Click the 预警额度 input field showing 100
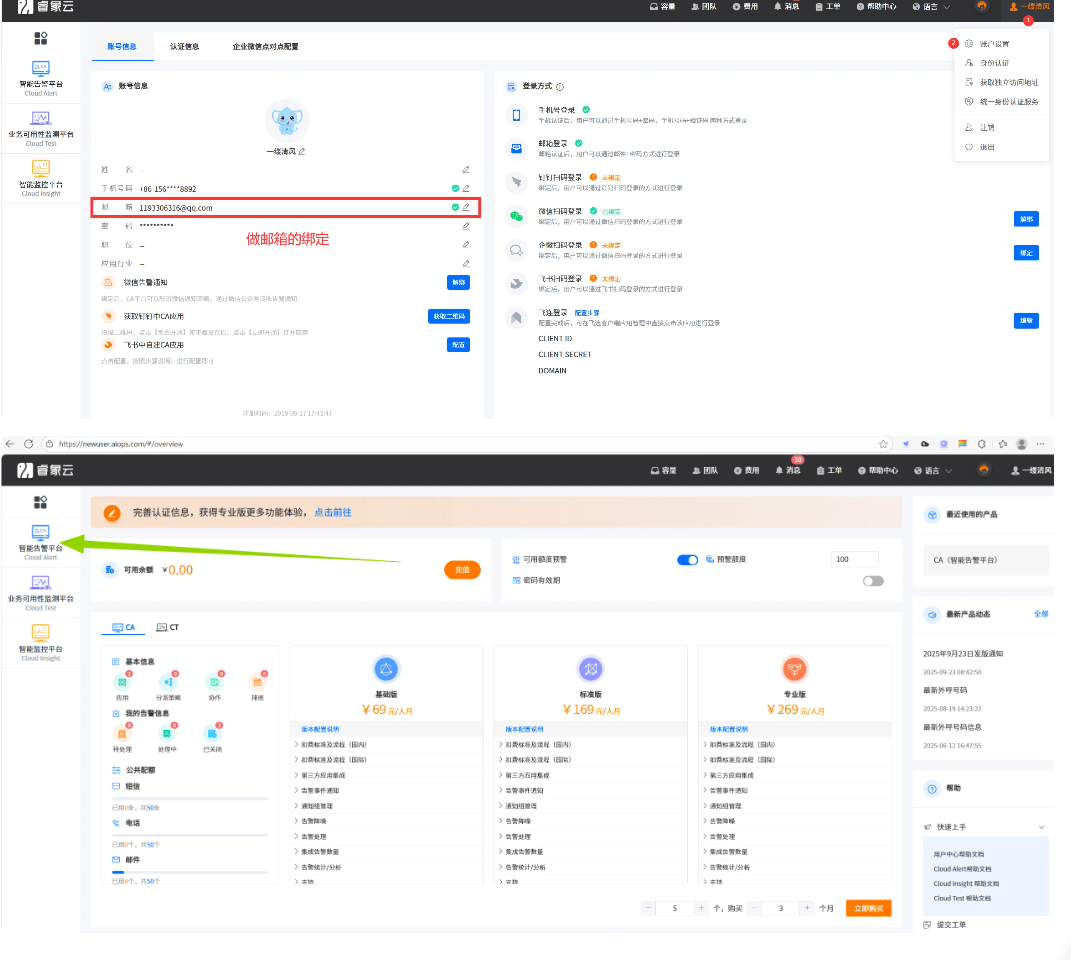 [854, 560]
